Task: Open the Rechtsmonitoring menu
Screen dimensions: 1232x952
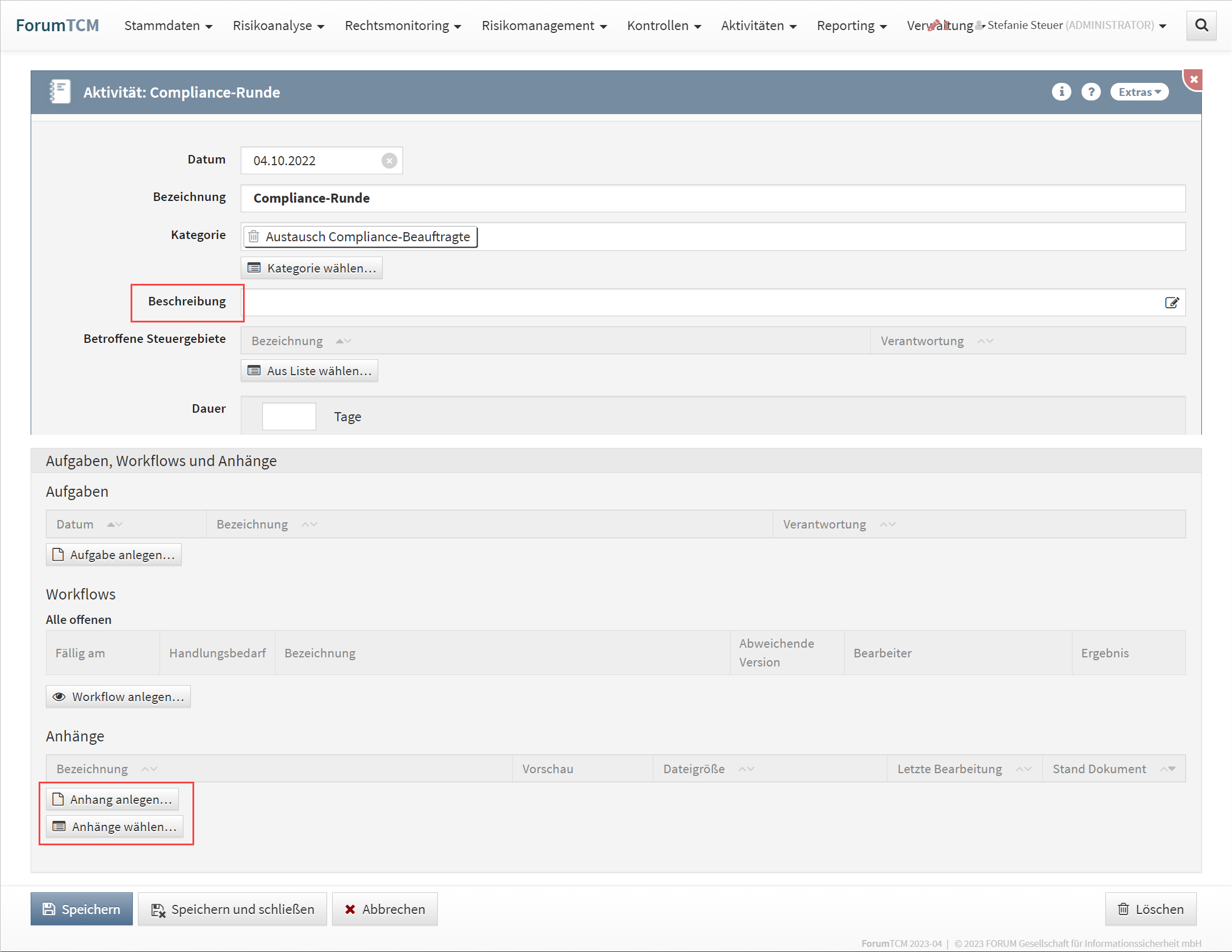Action: (403, 26)
